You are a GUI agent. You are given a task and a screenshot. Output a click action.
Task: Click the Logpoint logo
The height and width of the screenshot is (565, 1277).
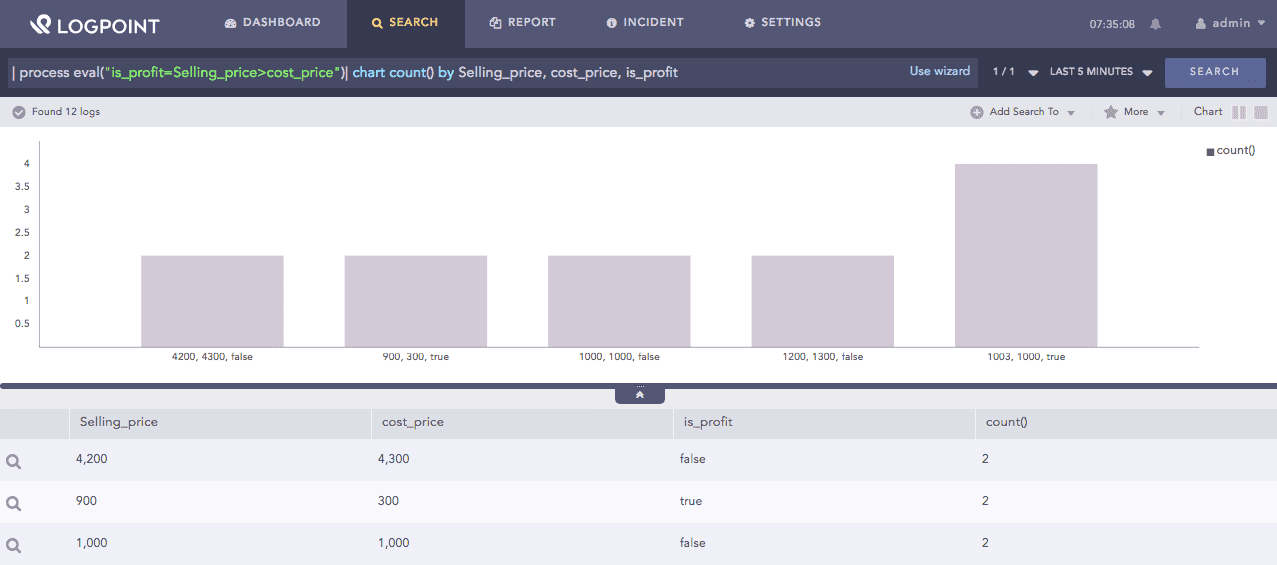coord(94,24)
